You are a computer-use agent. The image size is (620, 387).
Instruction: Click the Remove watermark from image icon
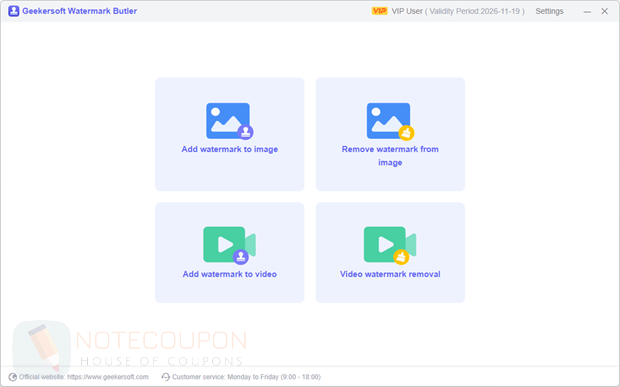pos(390,121)
